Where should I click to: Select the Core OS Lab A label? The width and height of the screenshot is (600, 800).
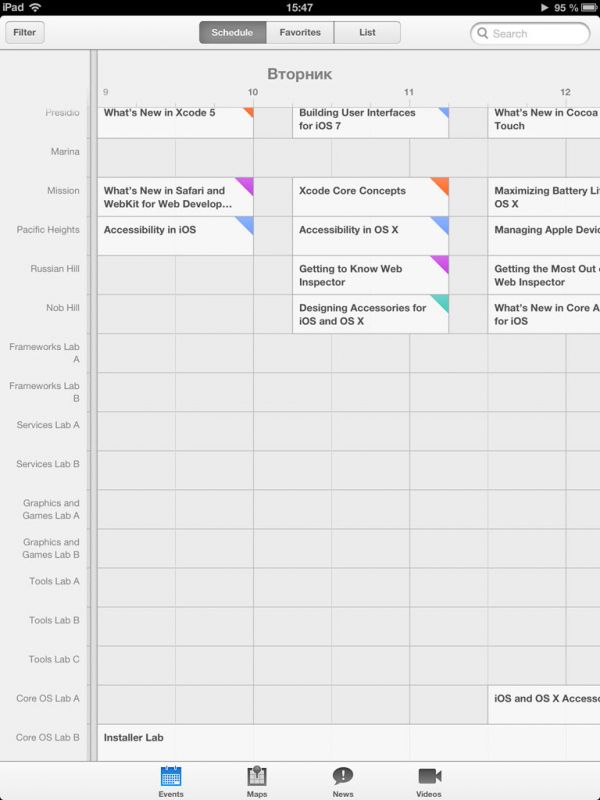(48, 698)
